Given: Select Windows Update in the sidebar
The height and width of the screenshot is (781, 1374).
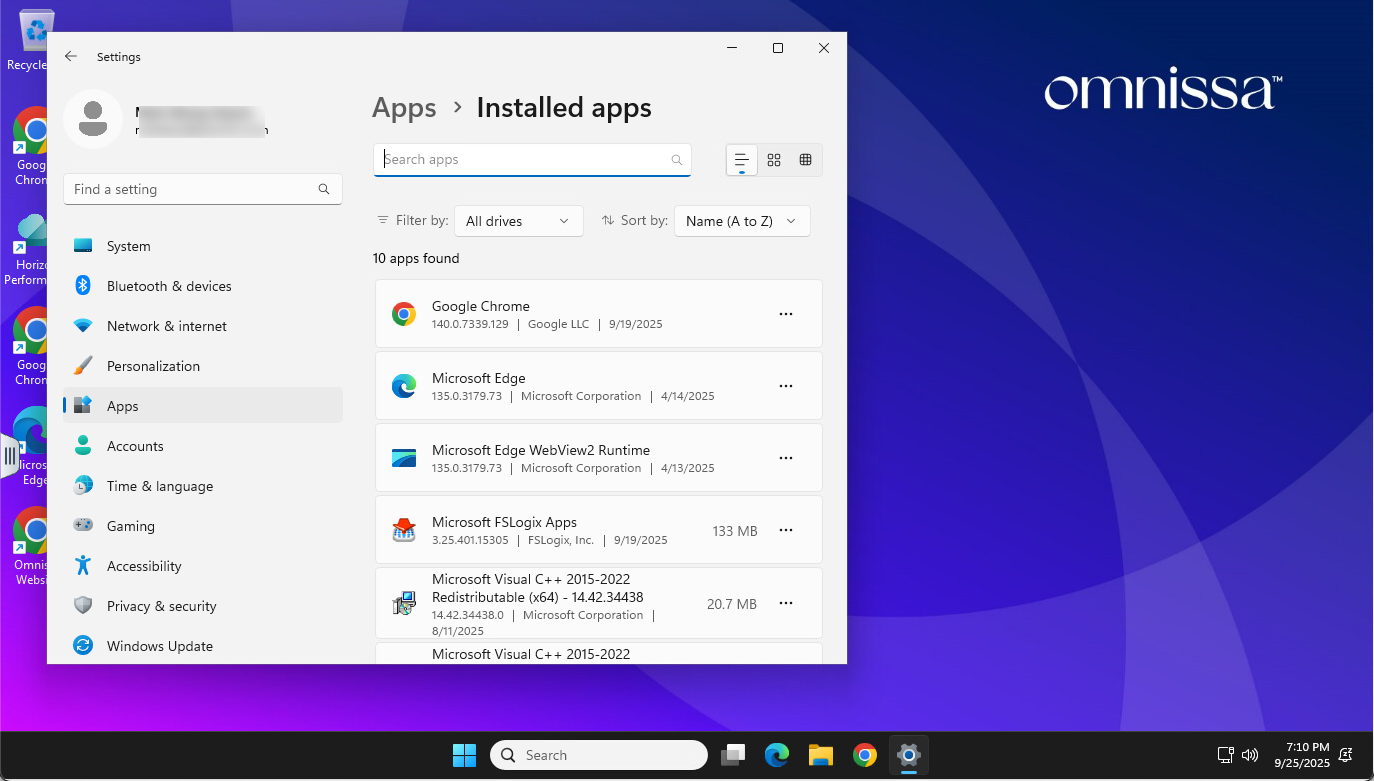Looking at the screenshot, I should coord(159,646).
